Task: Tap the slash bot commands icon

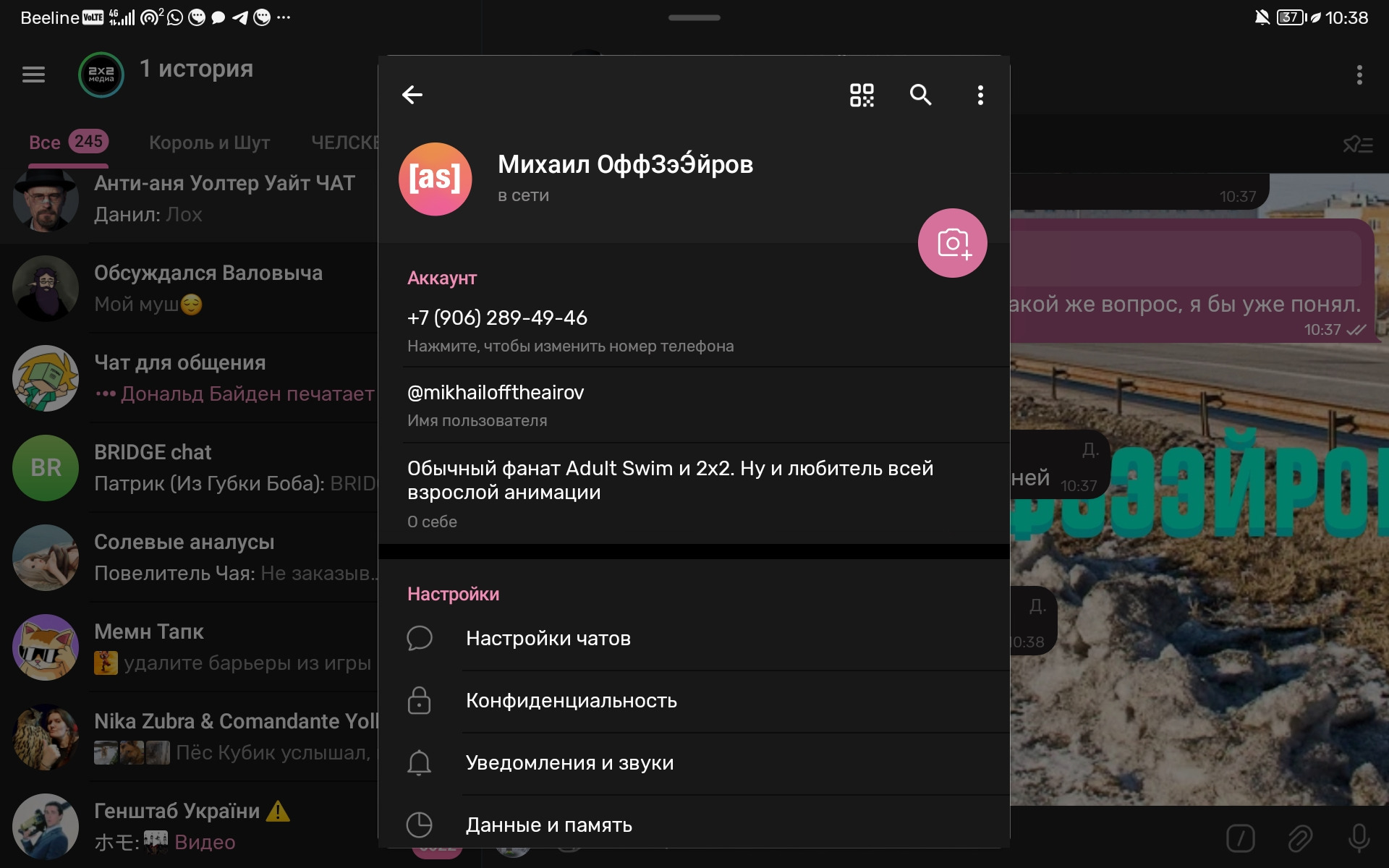Action: pos(1241,838)
